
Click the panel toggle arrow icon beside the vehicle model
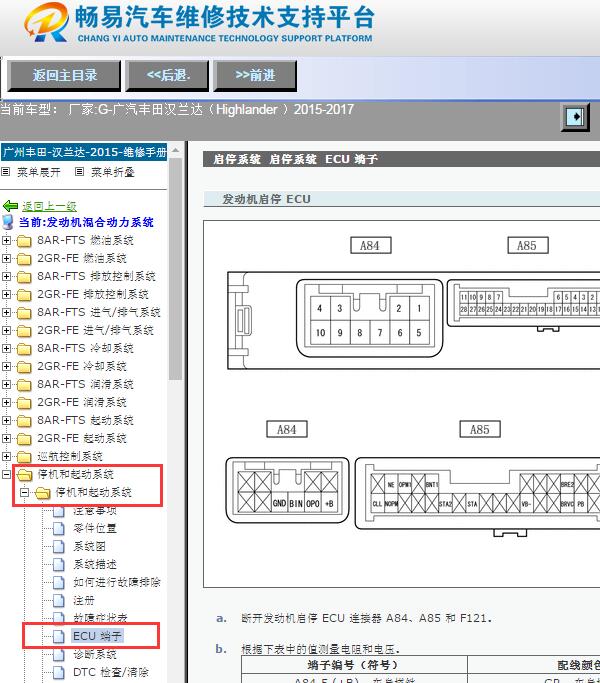pos(575,117)
